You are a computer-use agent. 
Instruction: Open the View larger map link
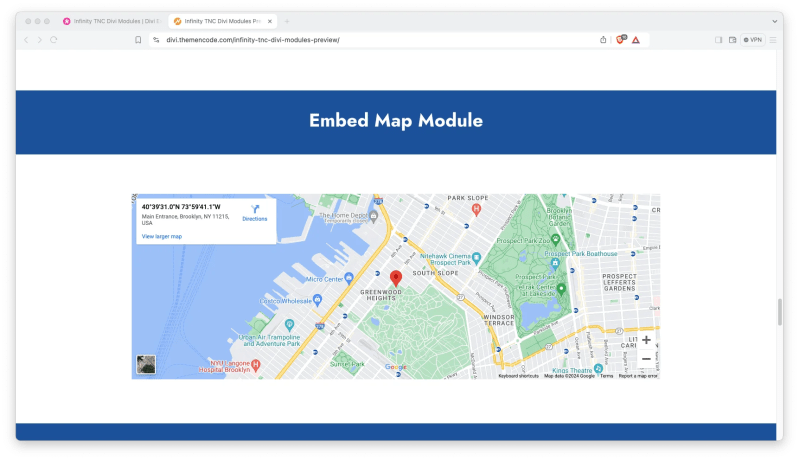tap(162, 236)
